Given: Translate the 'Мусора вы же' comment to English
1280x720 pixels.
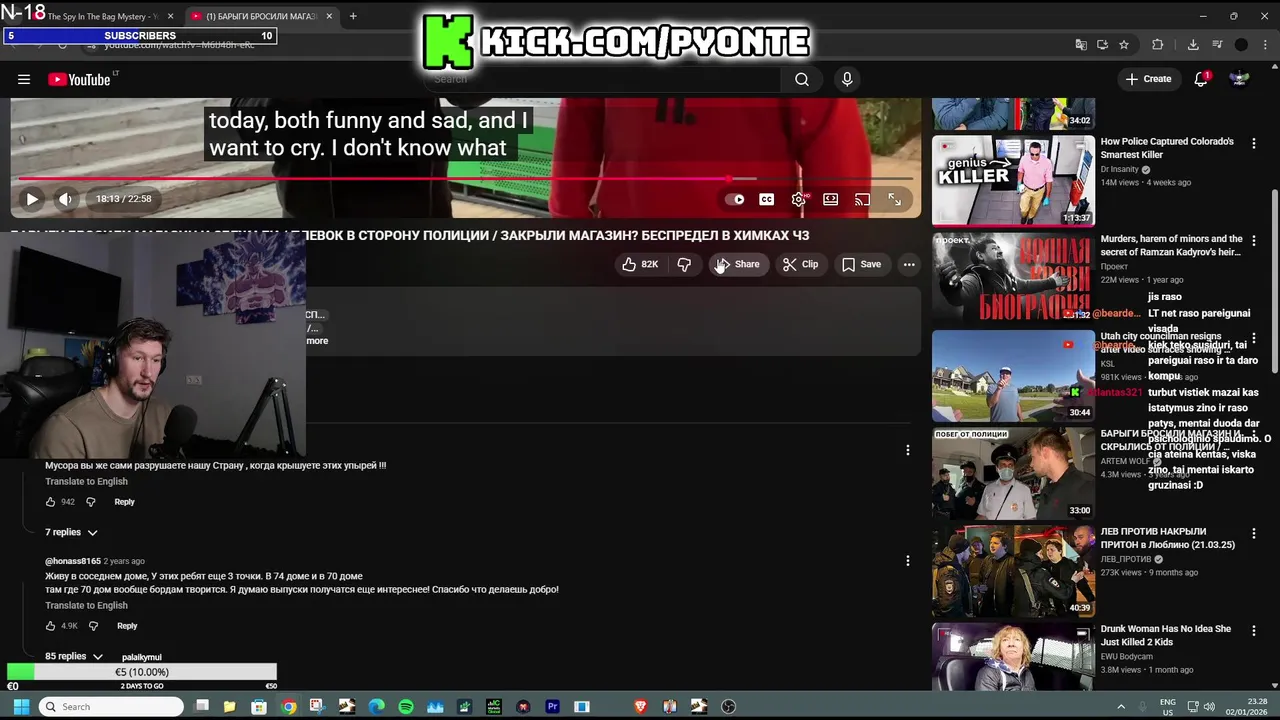Looking at the screenshot, I should (x=86, y=481).
